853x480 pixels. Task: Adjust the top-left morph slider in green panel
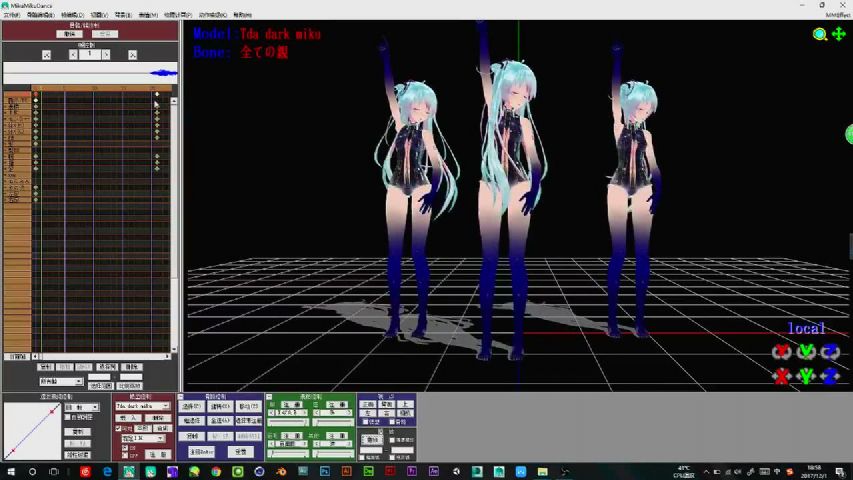288,422
